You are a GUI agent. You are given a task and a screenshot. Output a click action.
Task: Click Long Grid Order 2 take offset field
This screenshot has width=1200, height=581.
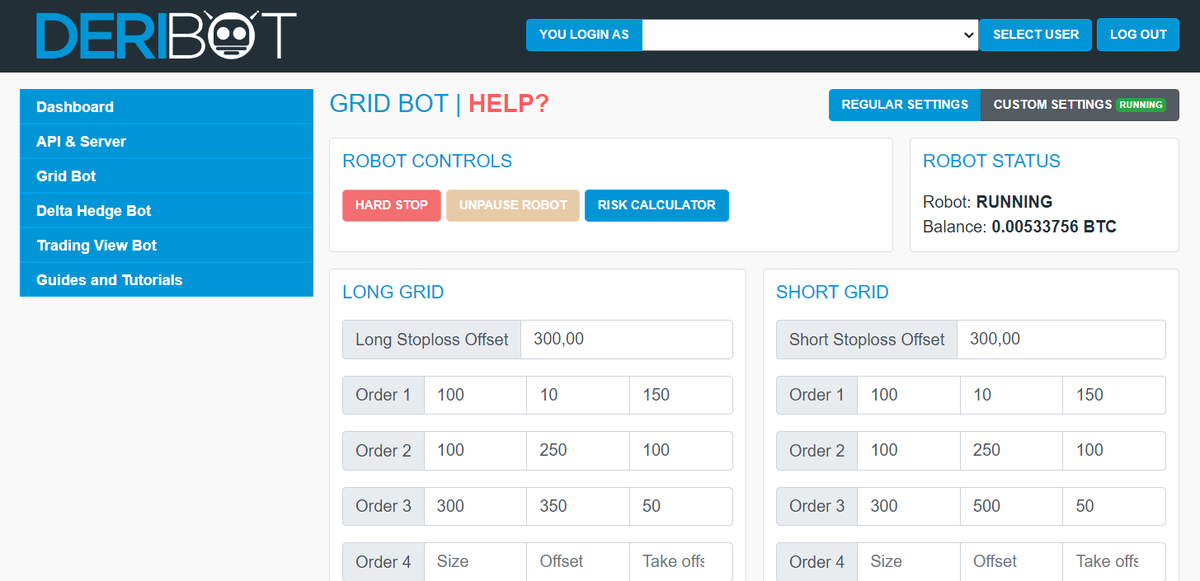681,451
